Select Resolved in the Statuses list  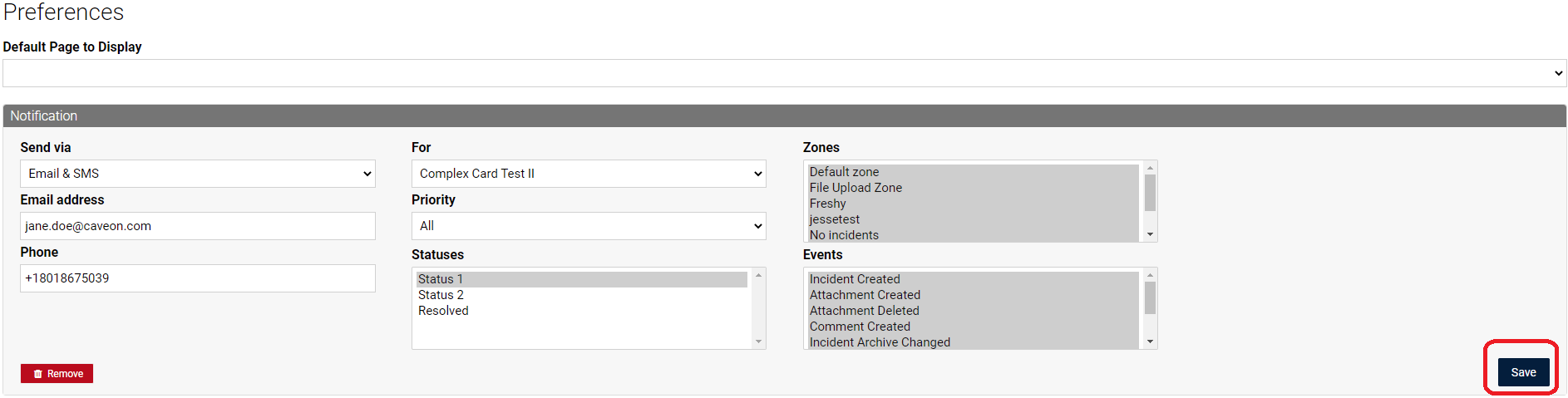point(582,311)
